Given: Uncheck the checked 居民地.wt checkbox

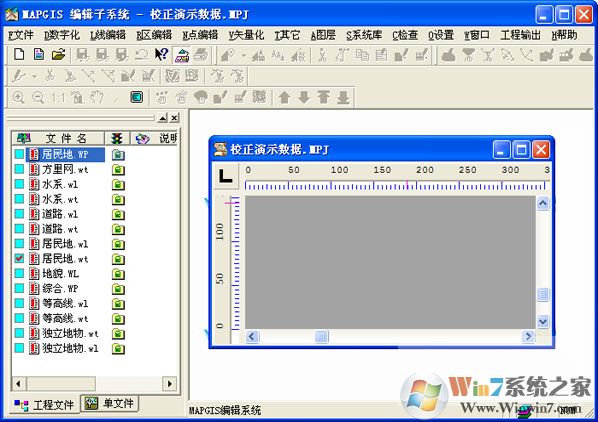Looking at the screenshot, I should [19, 258].
